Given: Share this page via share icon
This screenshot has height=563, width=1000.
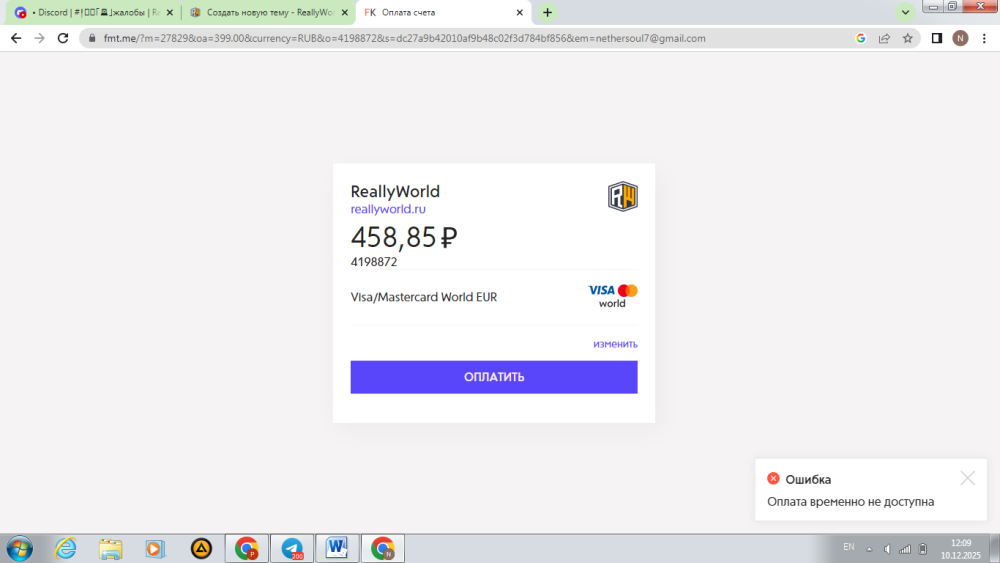Looking at the screenshot, I should (x=884, y=38).
